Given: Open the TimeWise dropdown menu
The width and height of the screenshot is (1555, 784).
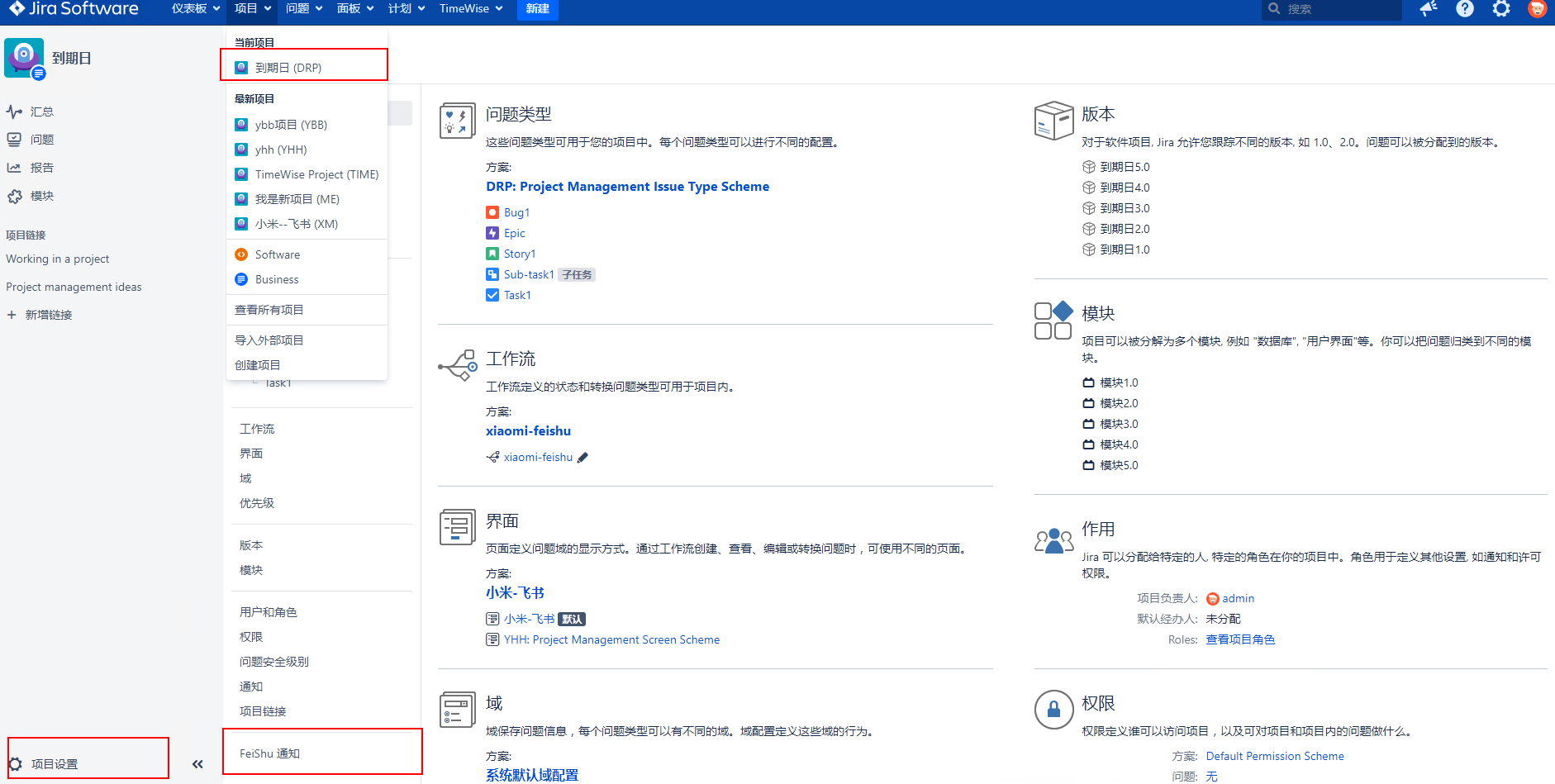Looking at the screenshot, I should (470, 9).
